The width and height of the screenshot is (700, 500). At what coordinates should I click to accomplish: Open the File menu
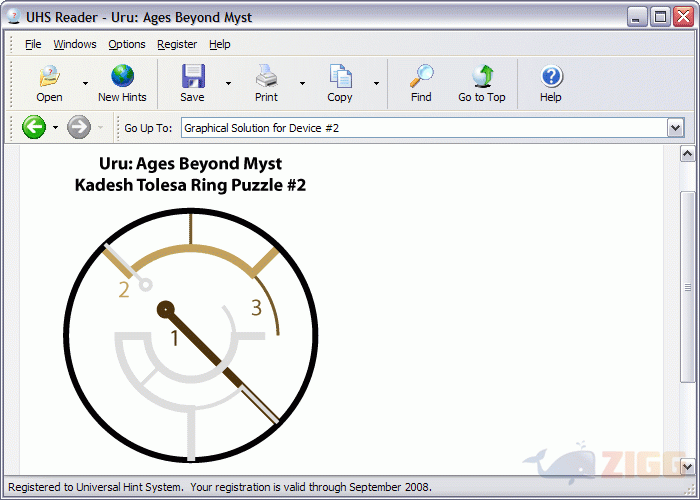click(33, 44)
